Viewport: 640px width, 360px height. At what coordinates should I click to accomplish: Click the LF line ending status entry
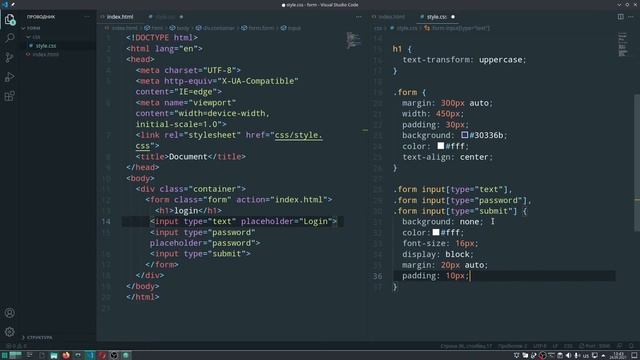[555, 346]
